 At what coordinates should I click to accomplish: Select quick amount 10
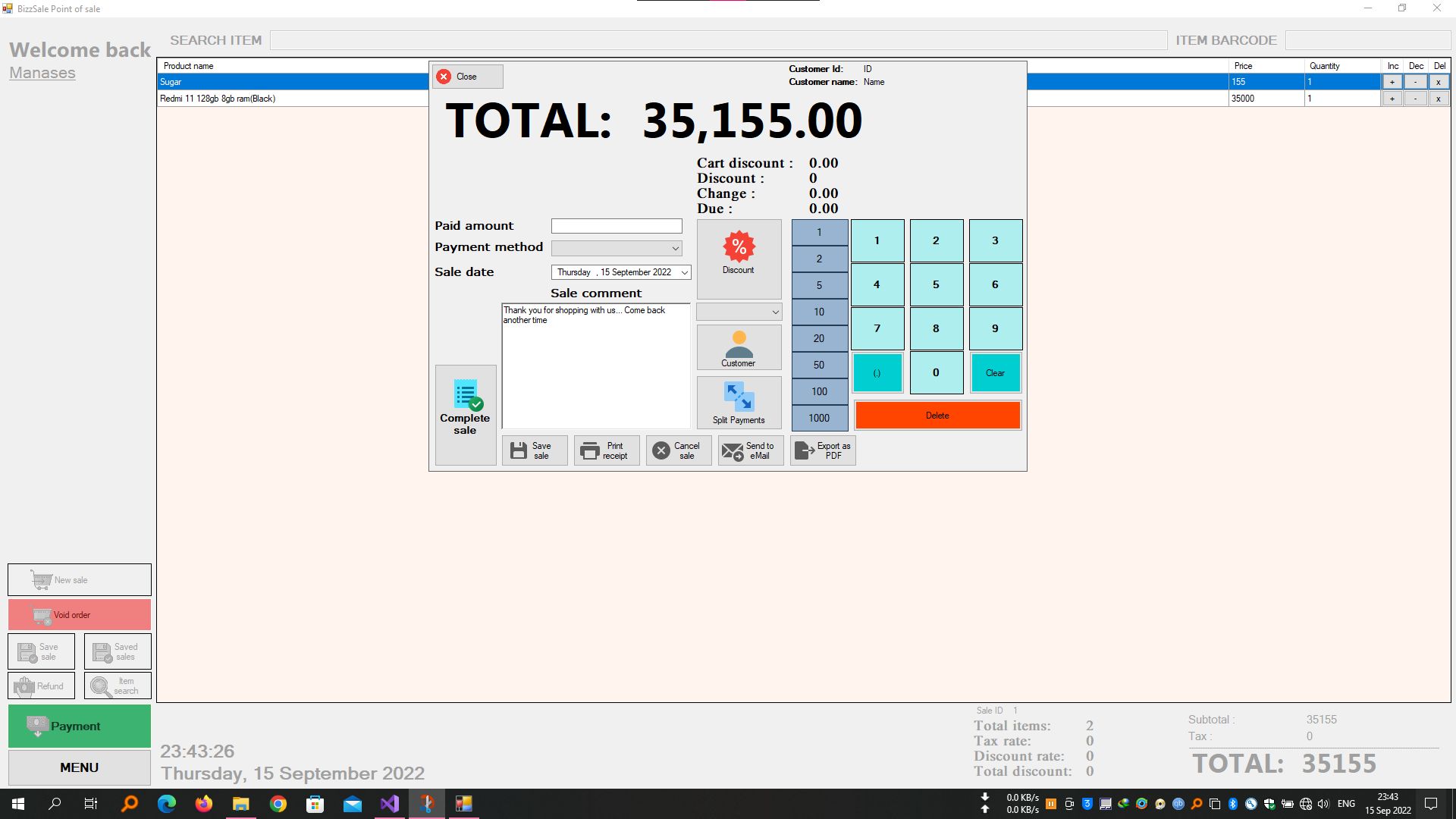(820, 312)
